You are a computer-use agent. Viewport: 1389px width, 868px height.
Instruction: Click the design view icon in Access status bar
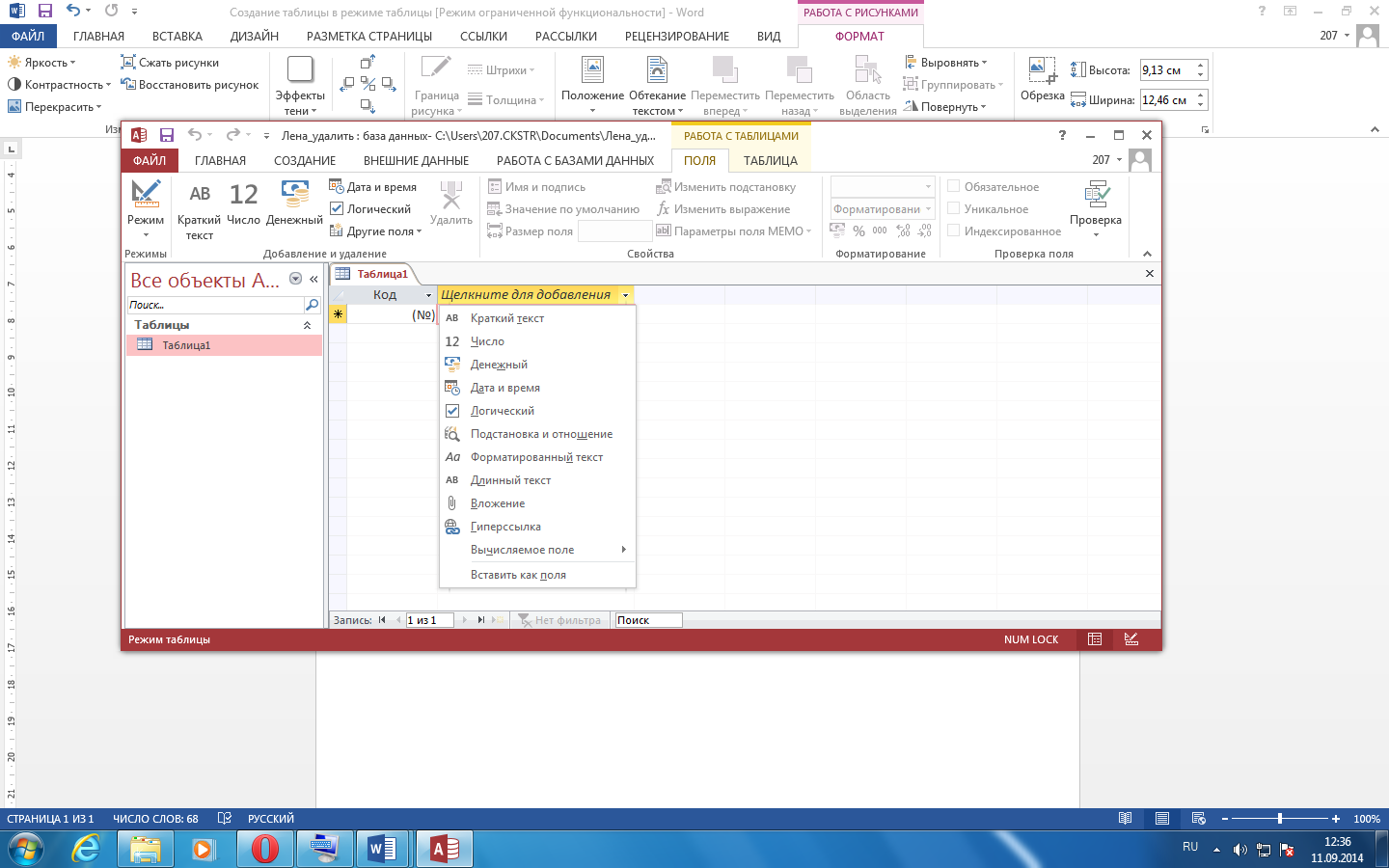point(1131,639)
